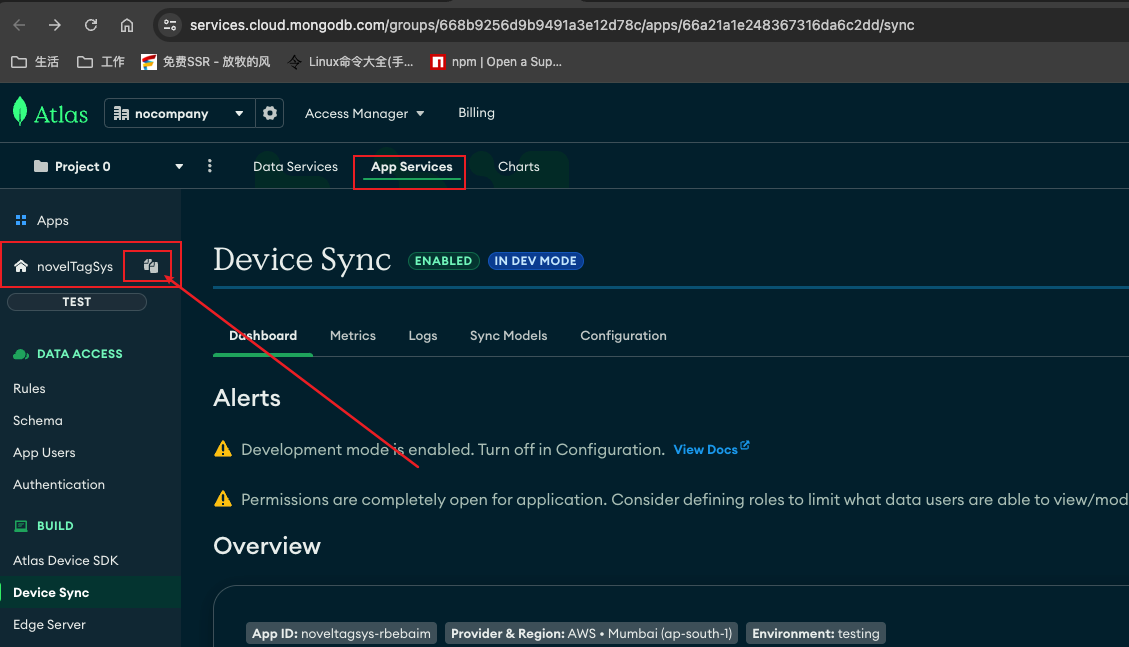Go to browser home page icon
This screenshot has height=647, width=1129.
click(126, 25)
